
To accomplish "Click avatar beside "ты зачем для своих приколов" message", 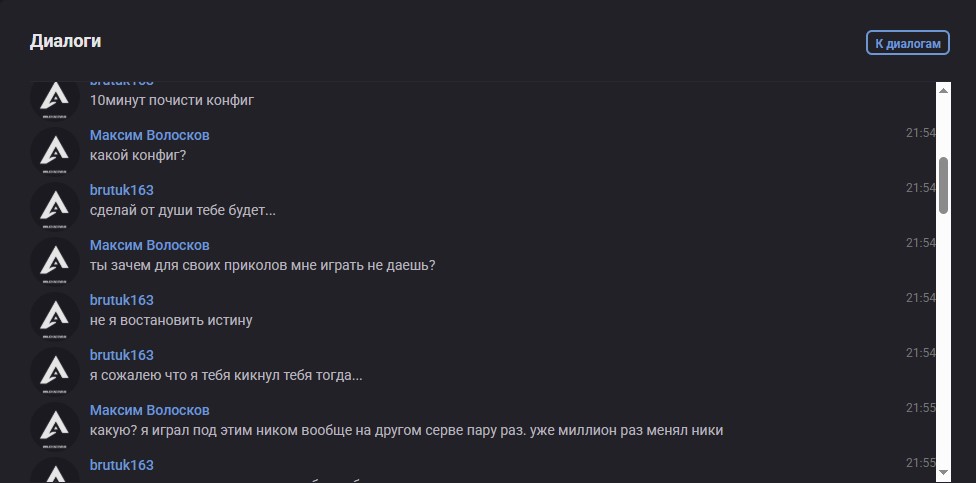I will tap(55, 262).
